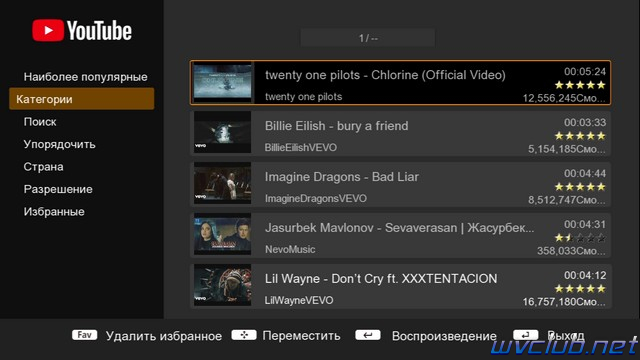
Task: Select the Категории menu item
Action: click(x=82, y=99)
